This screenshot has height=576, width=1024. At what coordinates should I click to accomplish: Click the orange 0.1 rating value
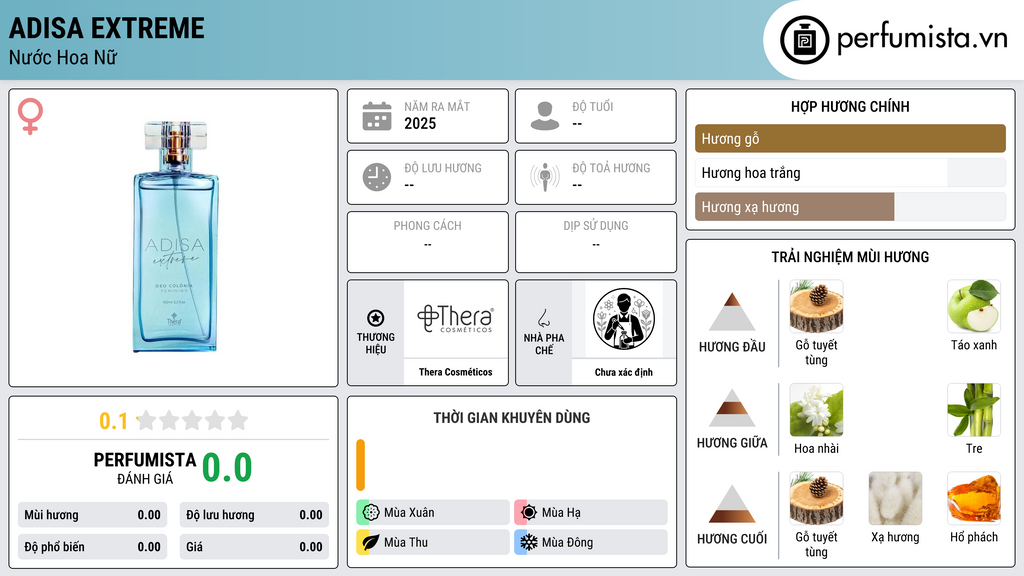(114, 421)
